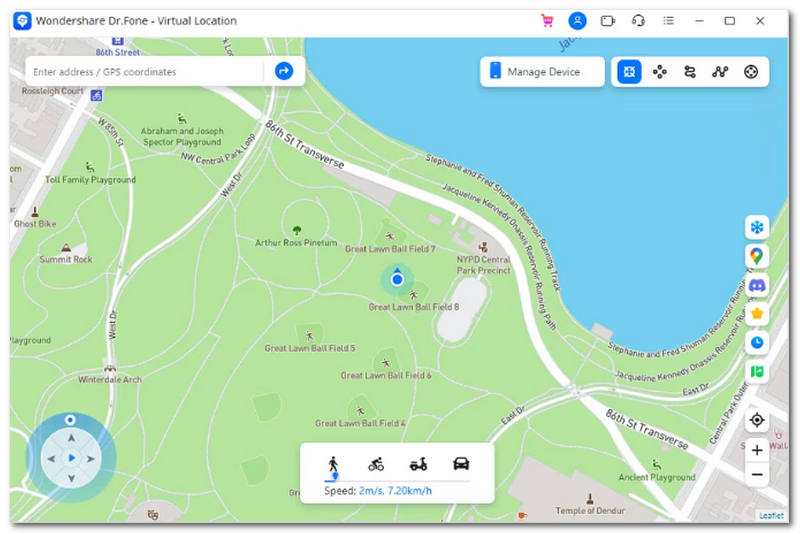Open historical records clock icon

[757, 342]
